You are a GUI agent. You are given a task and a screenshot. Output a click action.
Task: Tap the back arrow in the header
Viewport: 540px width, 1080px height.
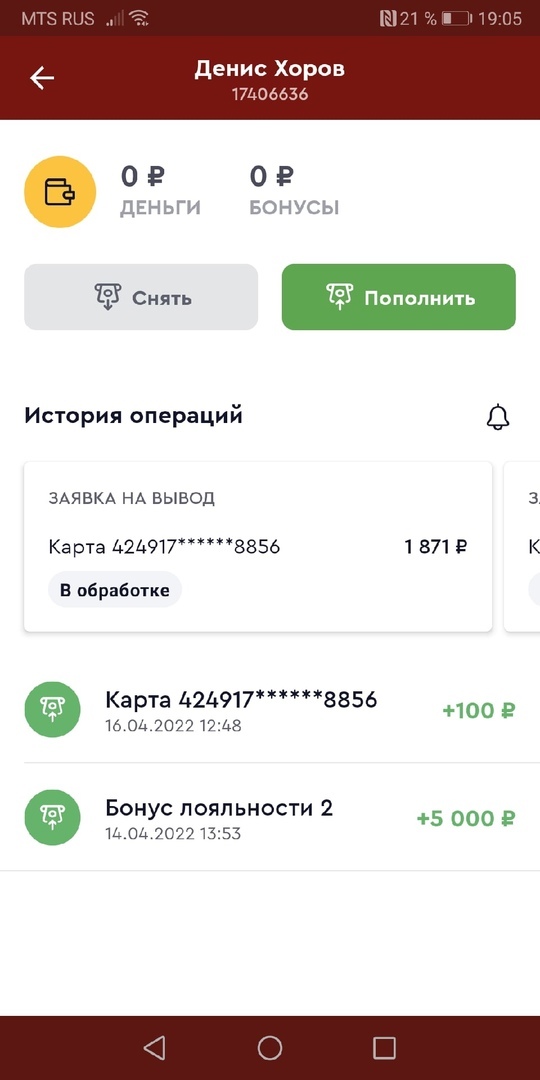(42, 79)
